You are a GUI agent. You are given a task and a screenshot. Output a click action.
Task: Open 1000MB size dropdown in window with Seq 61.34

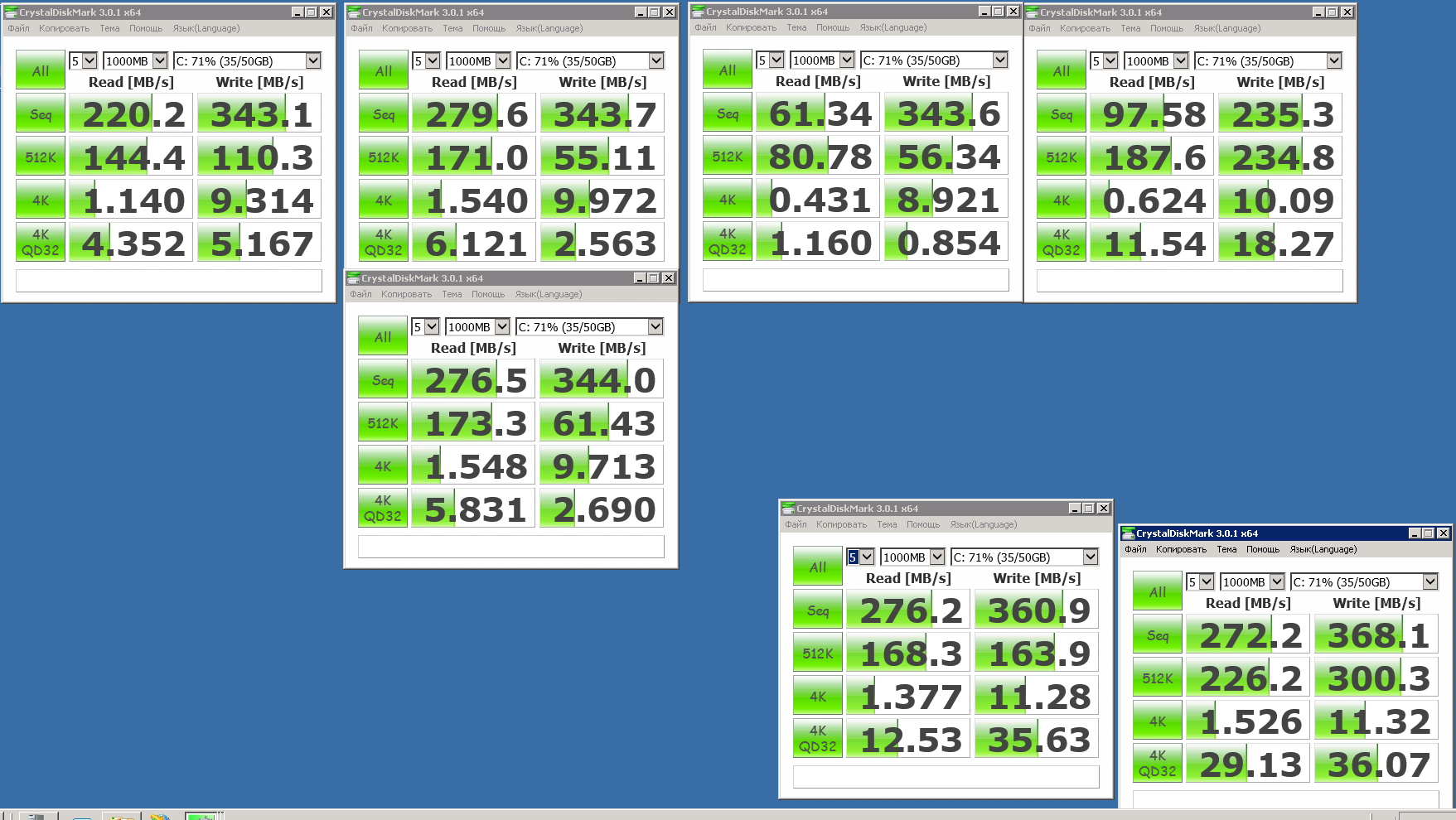tap(822, 60)
